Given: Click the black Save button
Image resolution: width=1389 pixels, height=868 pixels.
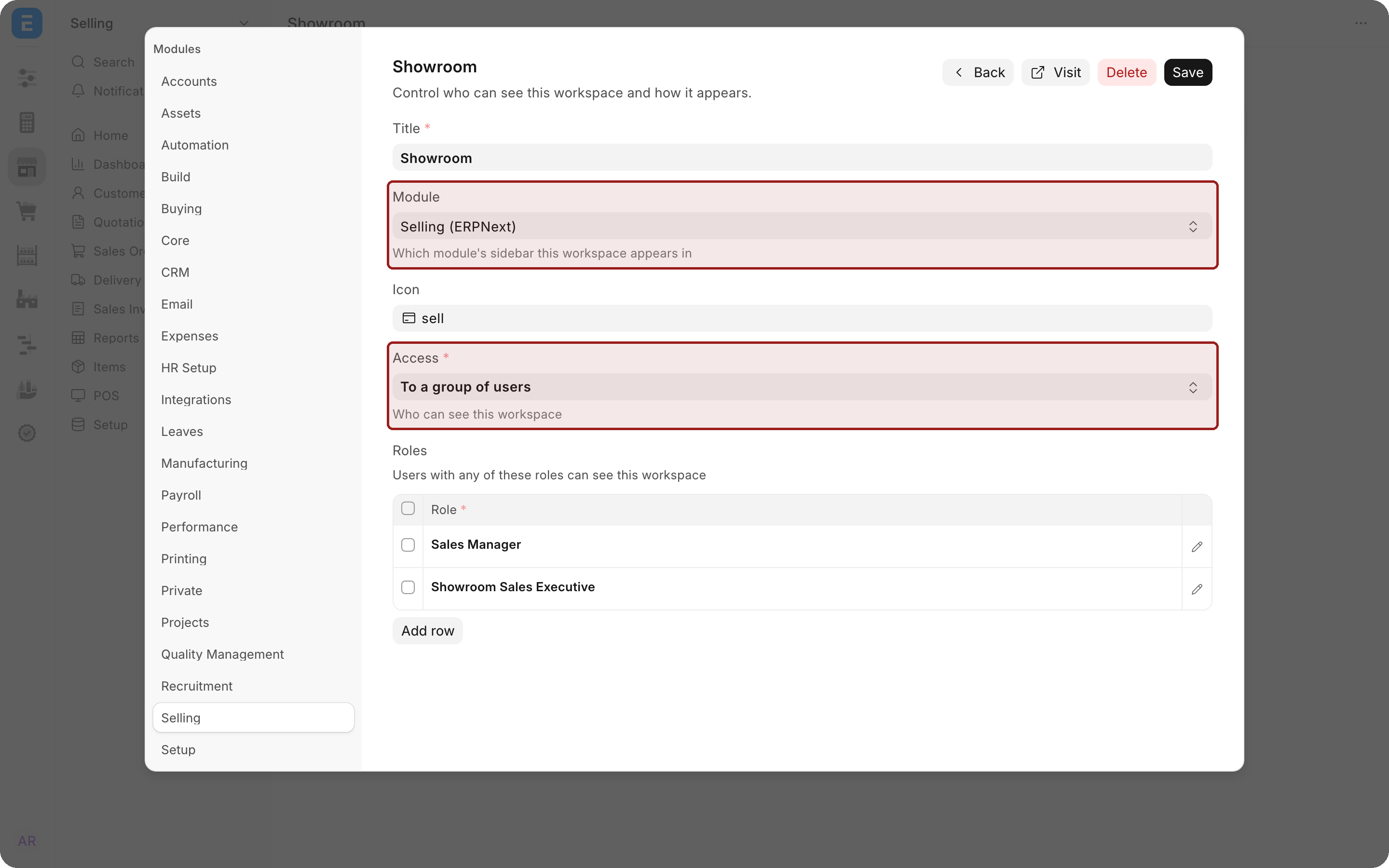Looking at the screenshot, I should (x=1187, y=72).
